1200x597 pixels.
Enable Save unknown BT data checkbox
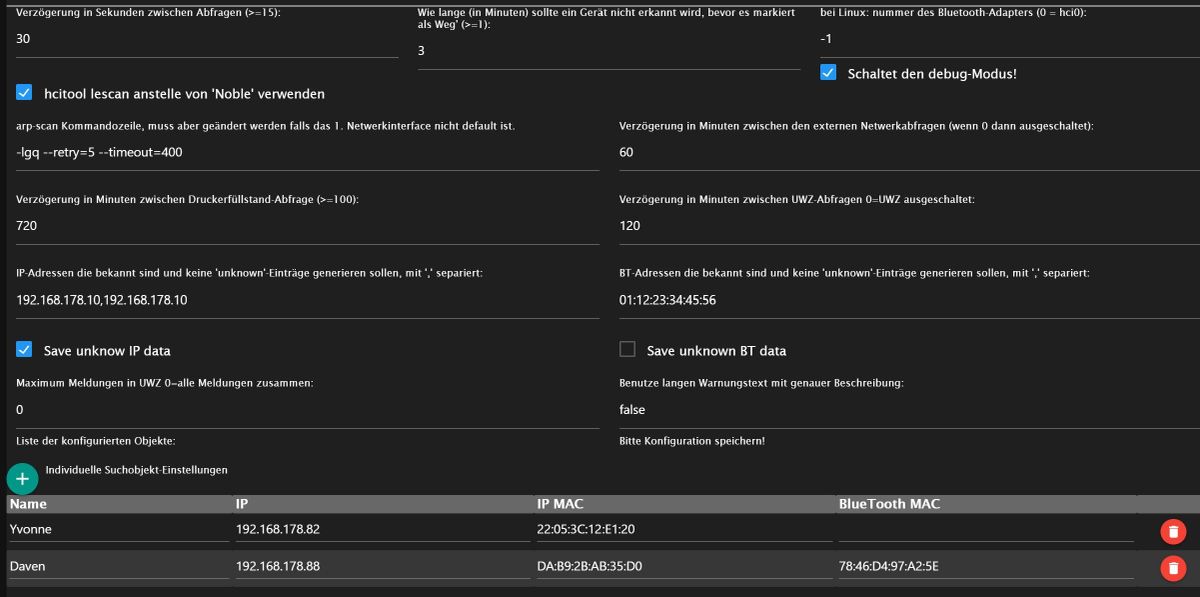pos(628,350)
